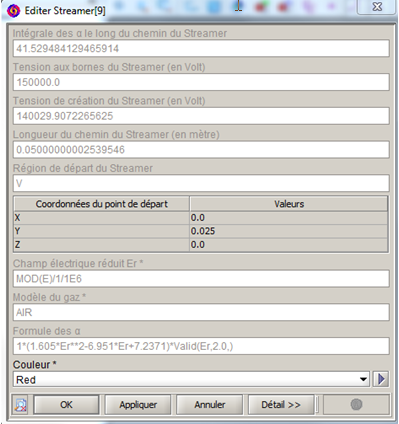Viewport: 399px width, 424px height.
Task: Click the help icon beside the OK button
Action: click(x=21, y=405)
